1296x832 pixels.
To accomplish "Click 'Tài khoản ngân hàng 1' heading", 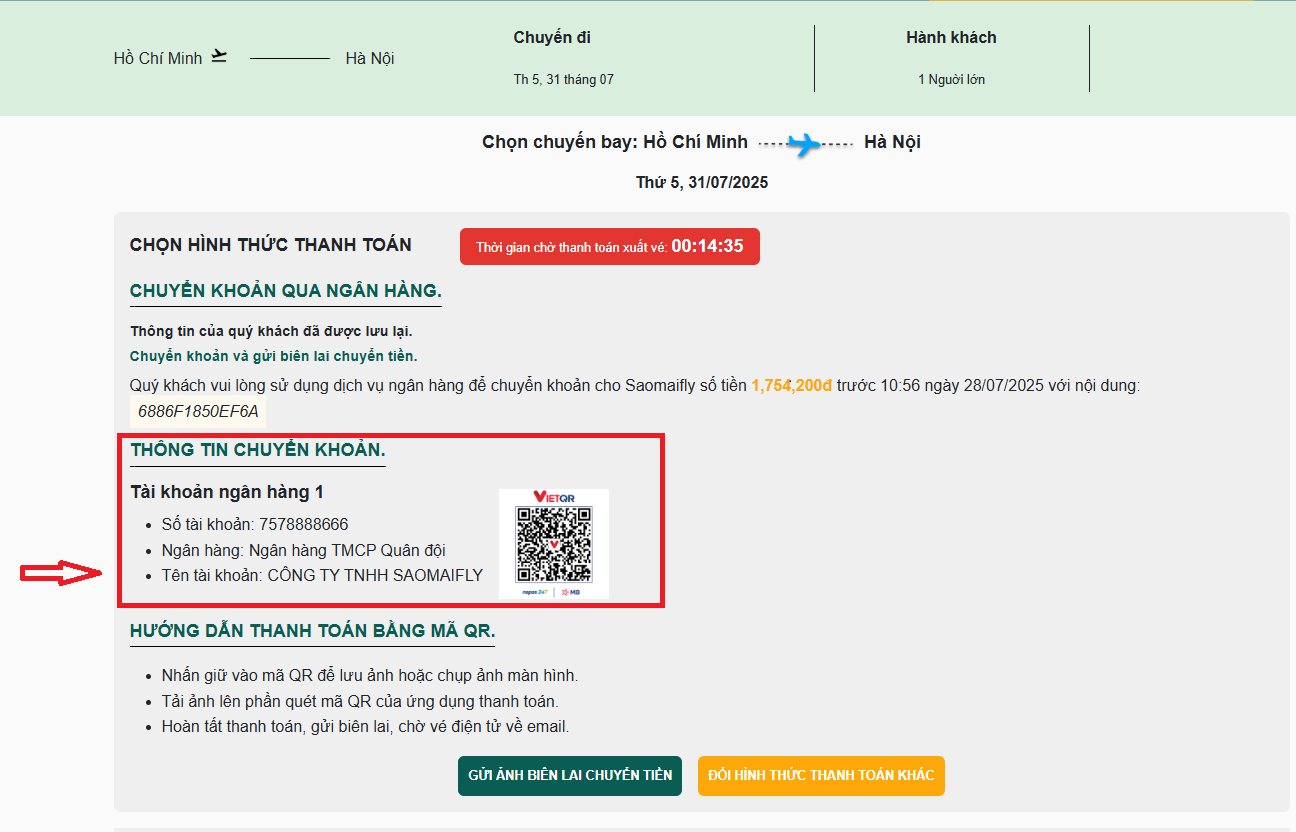I will tap(227, 492).
